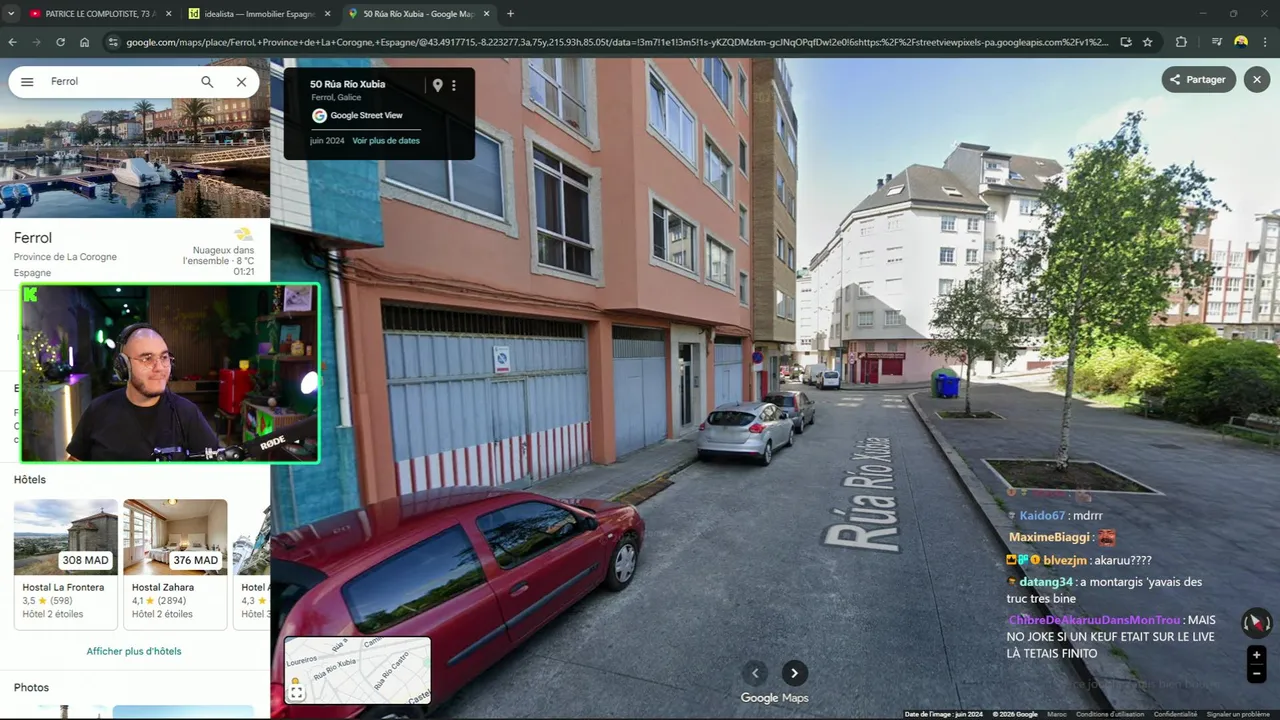Viewport: 1280px width, 720px height.
Task: Open the Google Maps hamburger menu
Action: coord(27,82)
